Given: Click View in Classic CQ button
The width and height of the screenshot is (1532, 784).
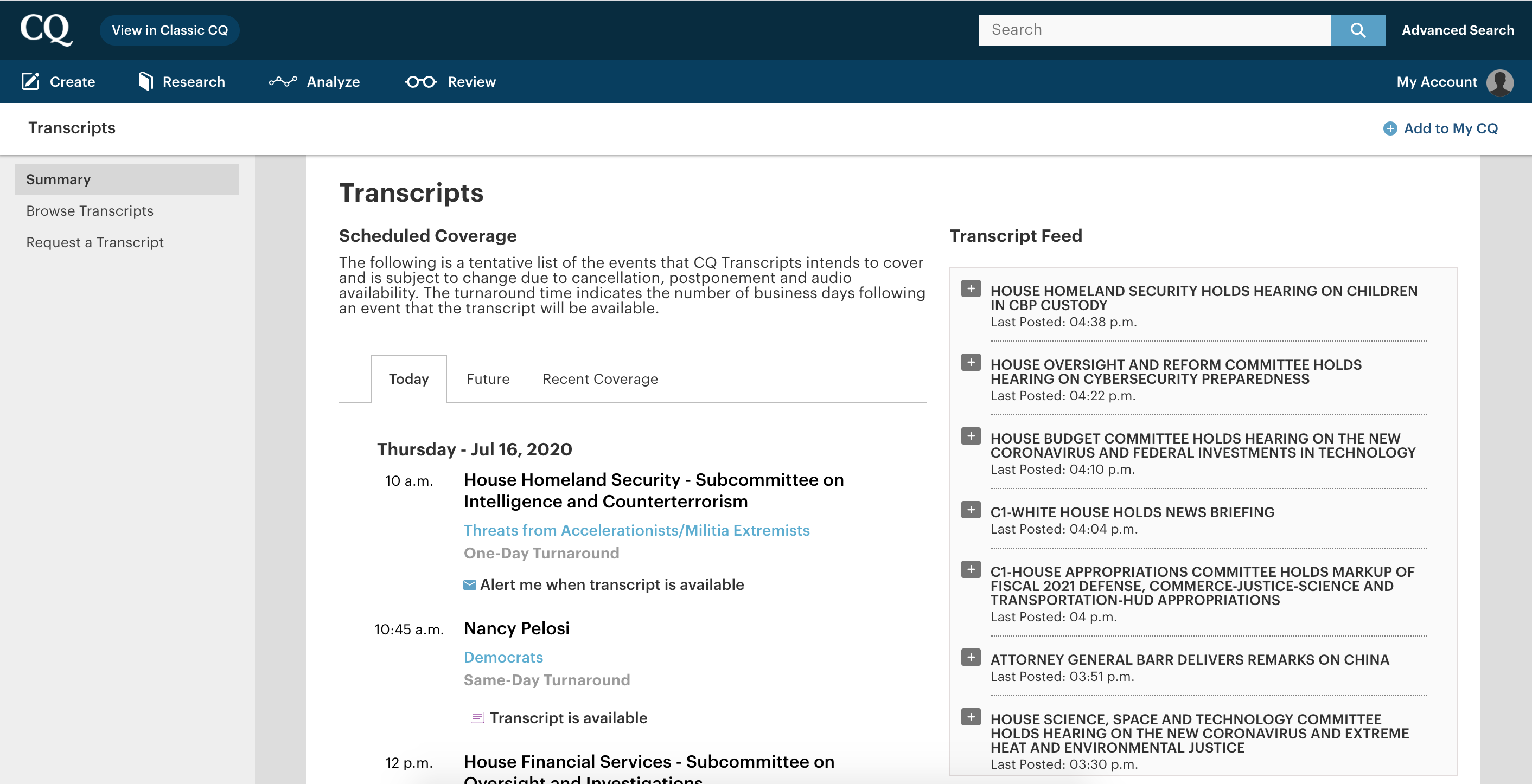Looking at the screenshot, I should click(169, 30).
